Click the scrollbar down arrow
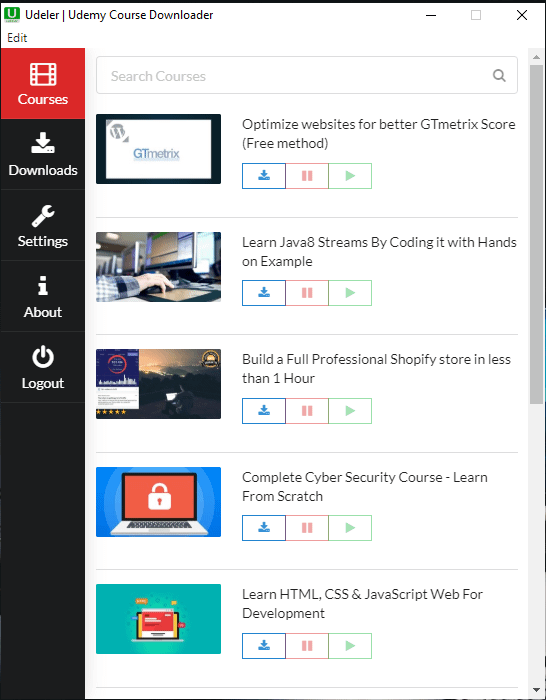The height and width of the screenshot is (700, 546). click(x=536, y=690)
